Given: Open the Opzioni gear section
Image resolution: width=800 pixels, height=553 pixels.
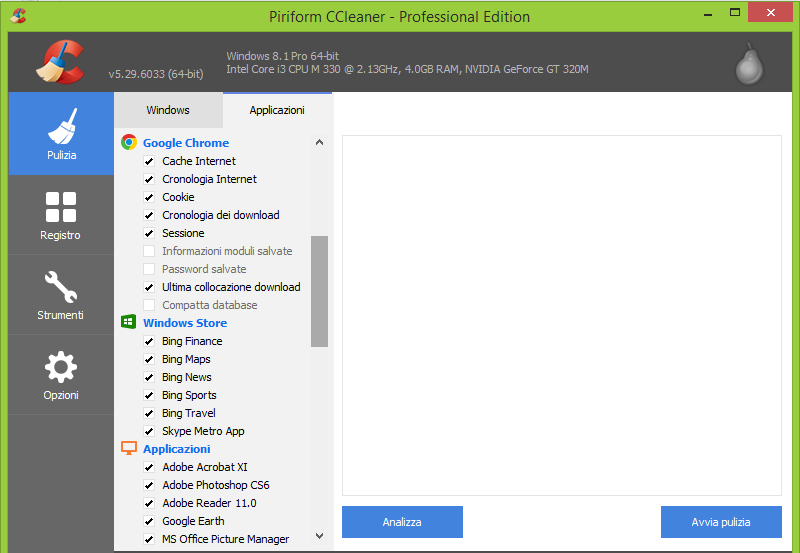Looking at the screenshot, I should (61, 375).
